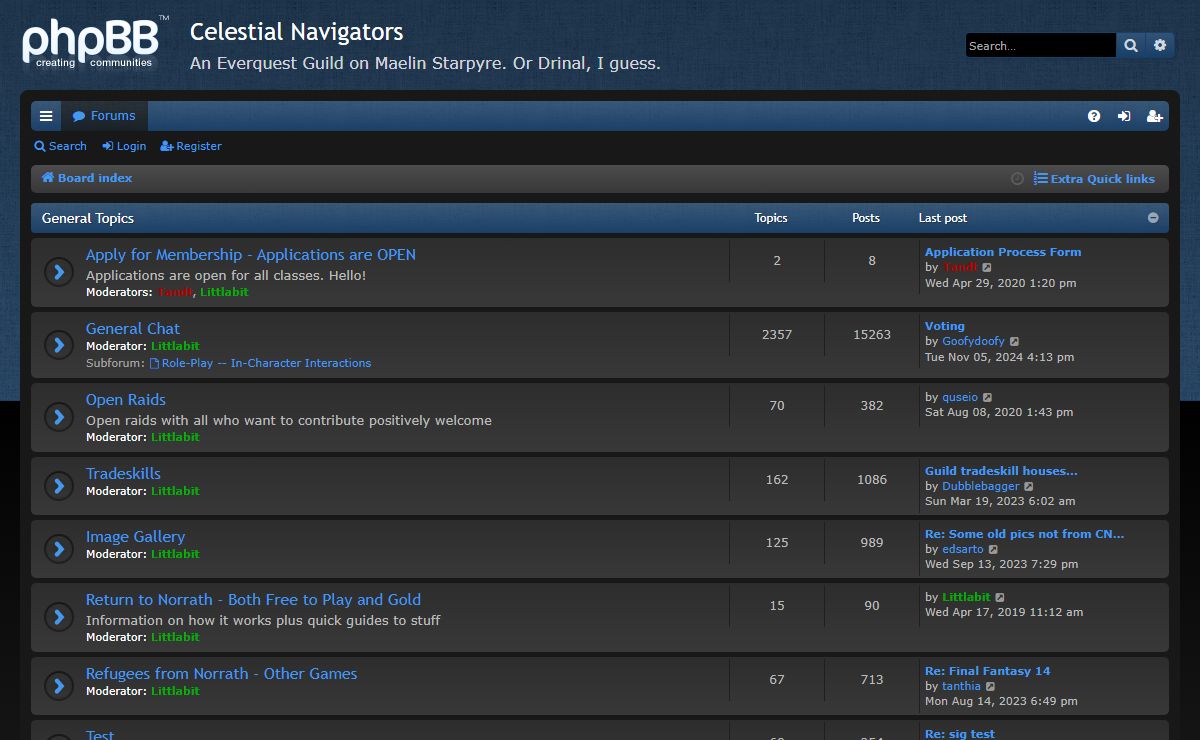The image size is (1200, 740).
Task: Open Guild tradeskill houses post
Action: click(x=1001, y=471)
